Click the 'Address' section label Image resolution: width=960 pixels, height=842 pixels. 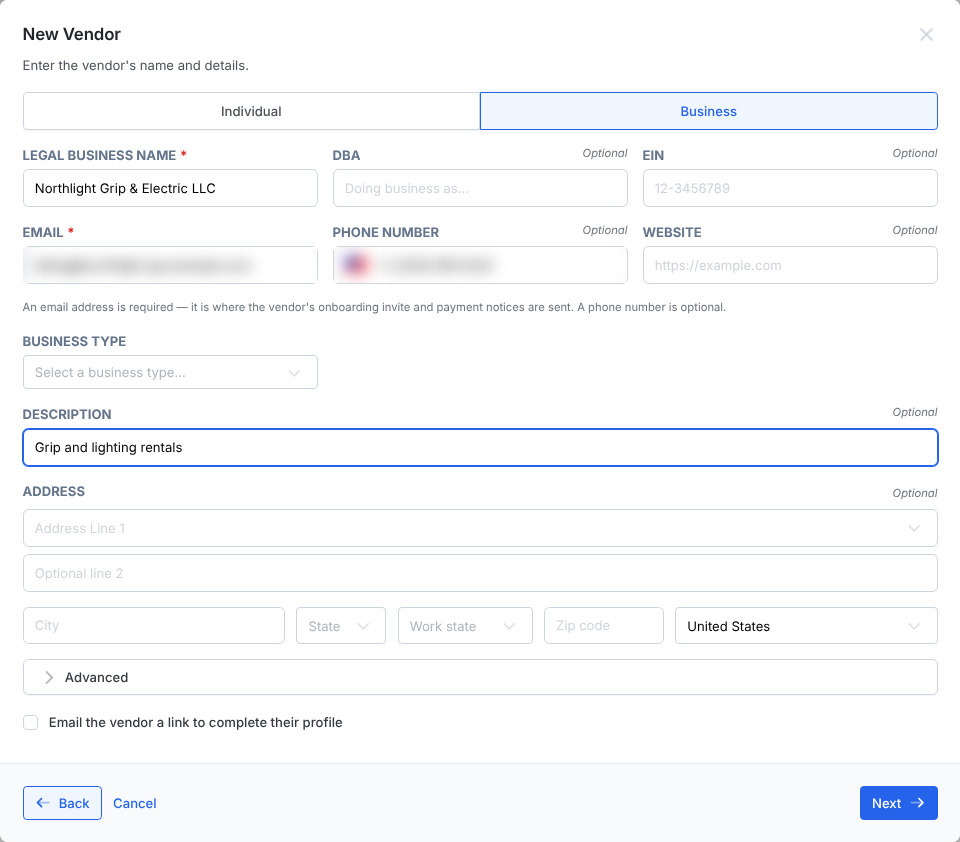[54, 492]
